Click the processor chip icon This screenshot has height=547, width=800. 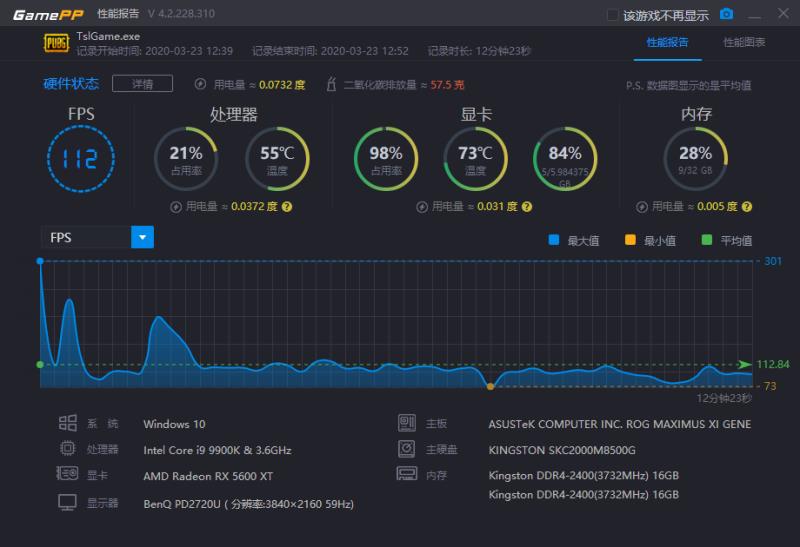tap(67, 449)
